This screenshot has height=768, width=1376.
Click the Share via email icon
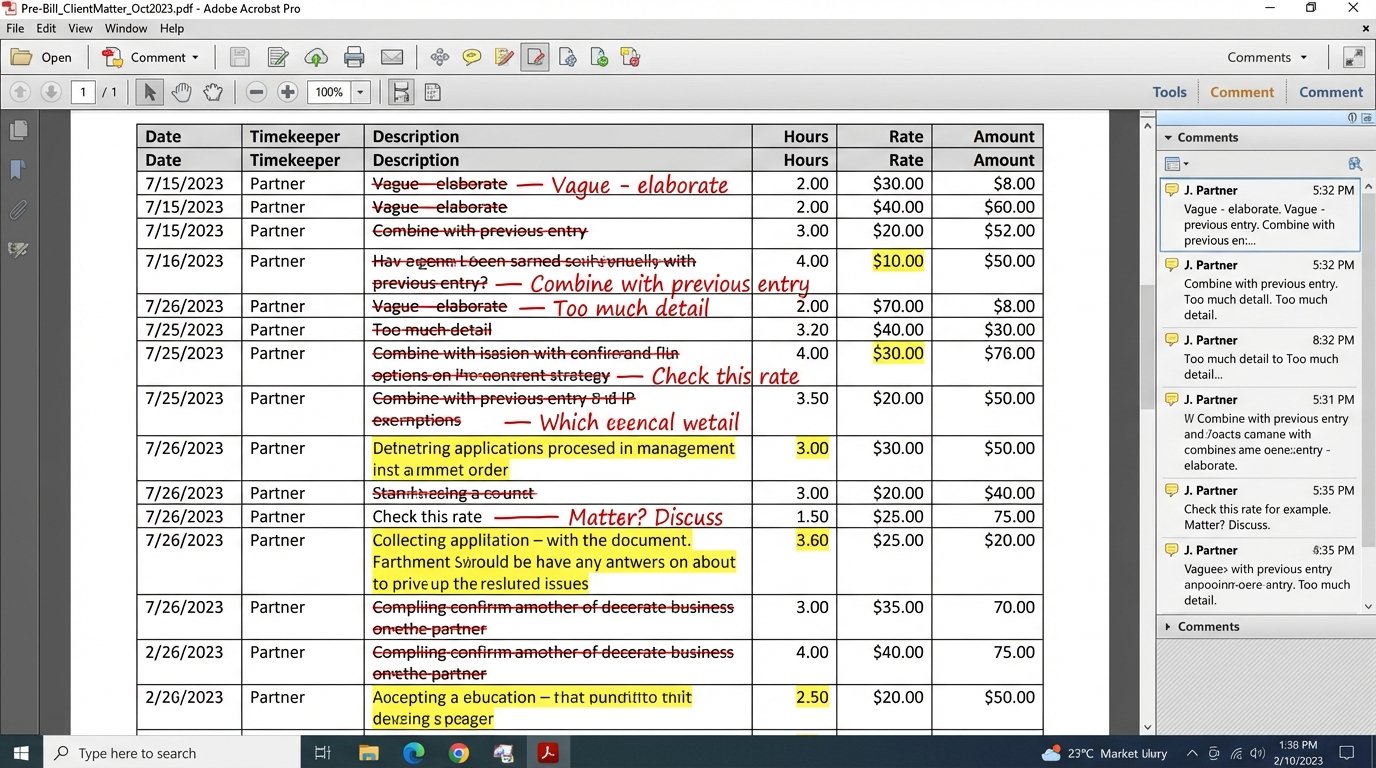point(392,57)
